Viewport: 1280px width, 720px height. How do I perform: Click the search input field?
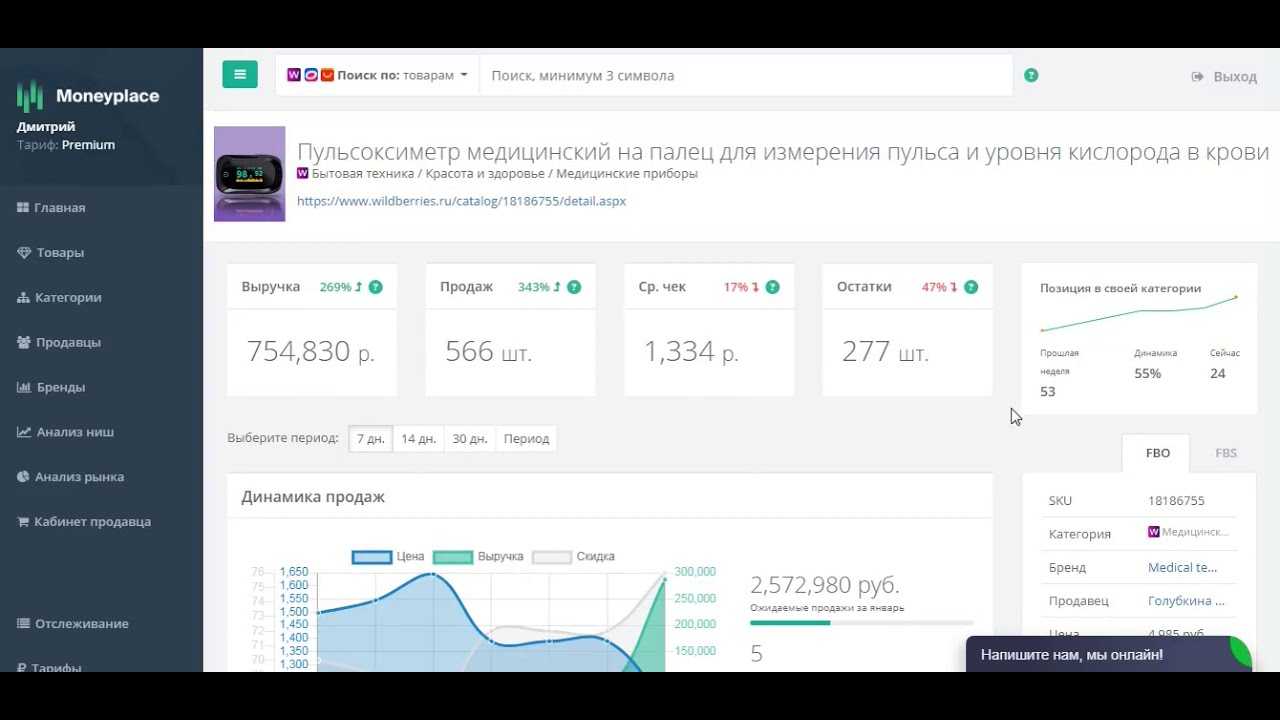746,75
